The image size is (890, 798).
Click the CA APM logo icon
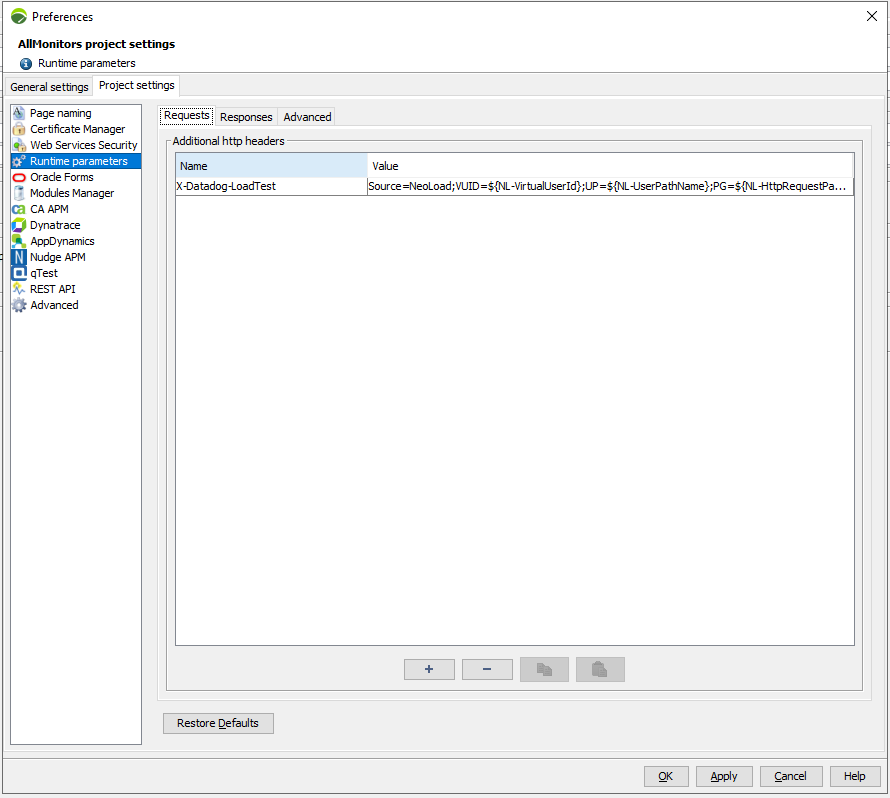point(19,209)
